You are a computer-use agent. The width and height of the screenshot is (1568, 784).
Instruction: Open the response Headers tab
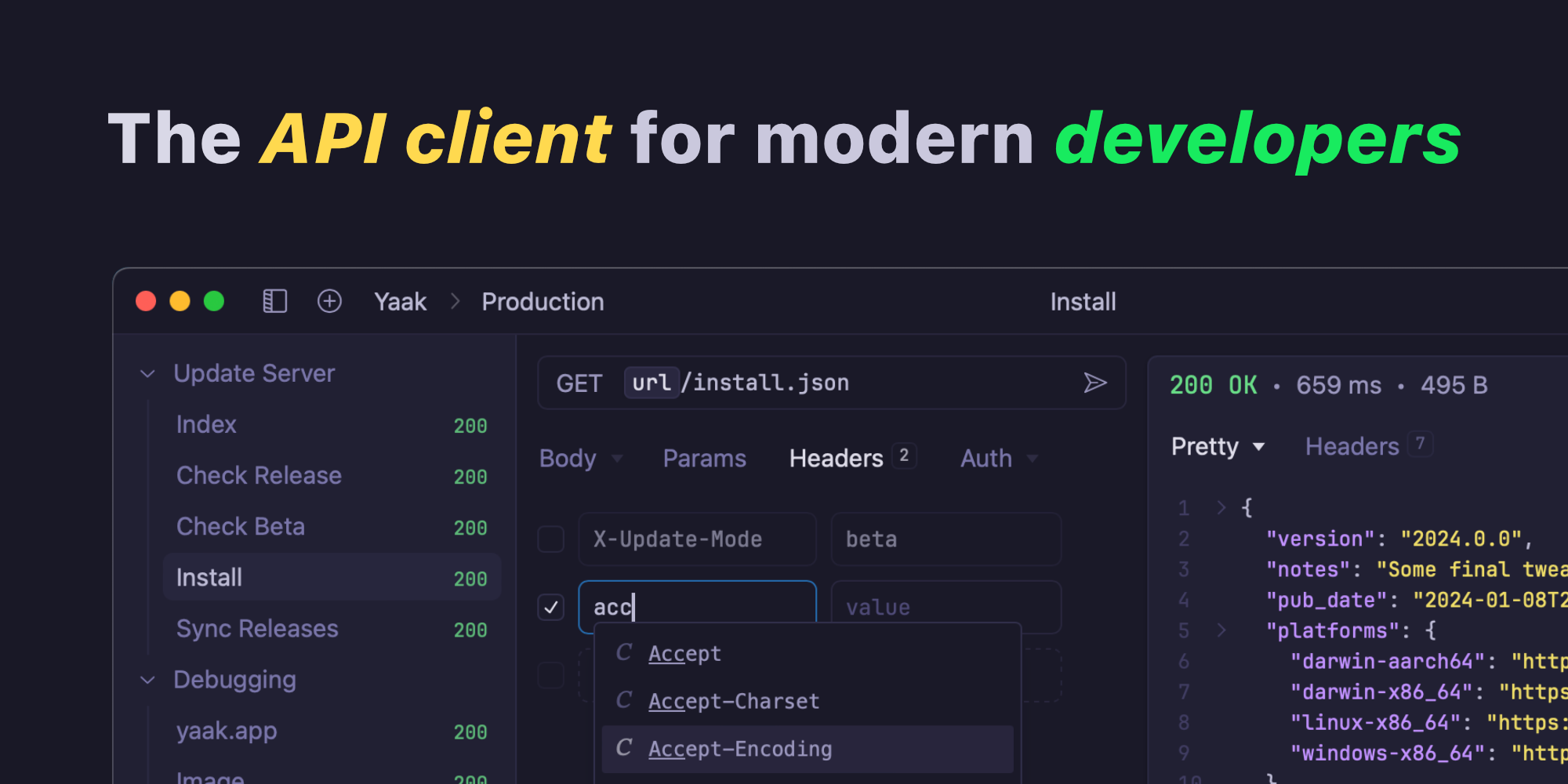1352,446
